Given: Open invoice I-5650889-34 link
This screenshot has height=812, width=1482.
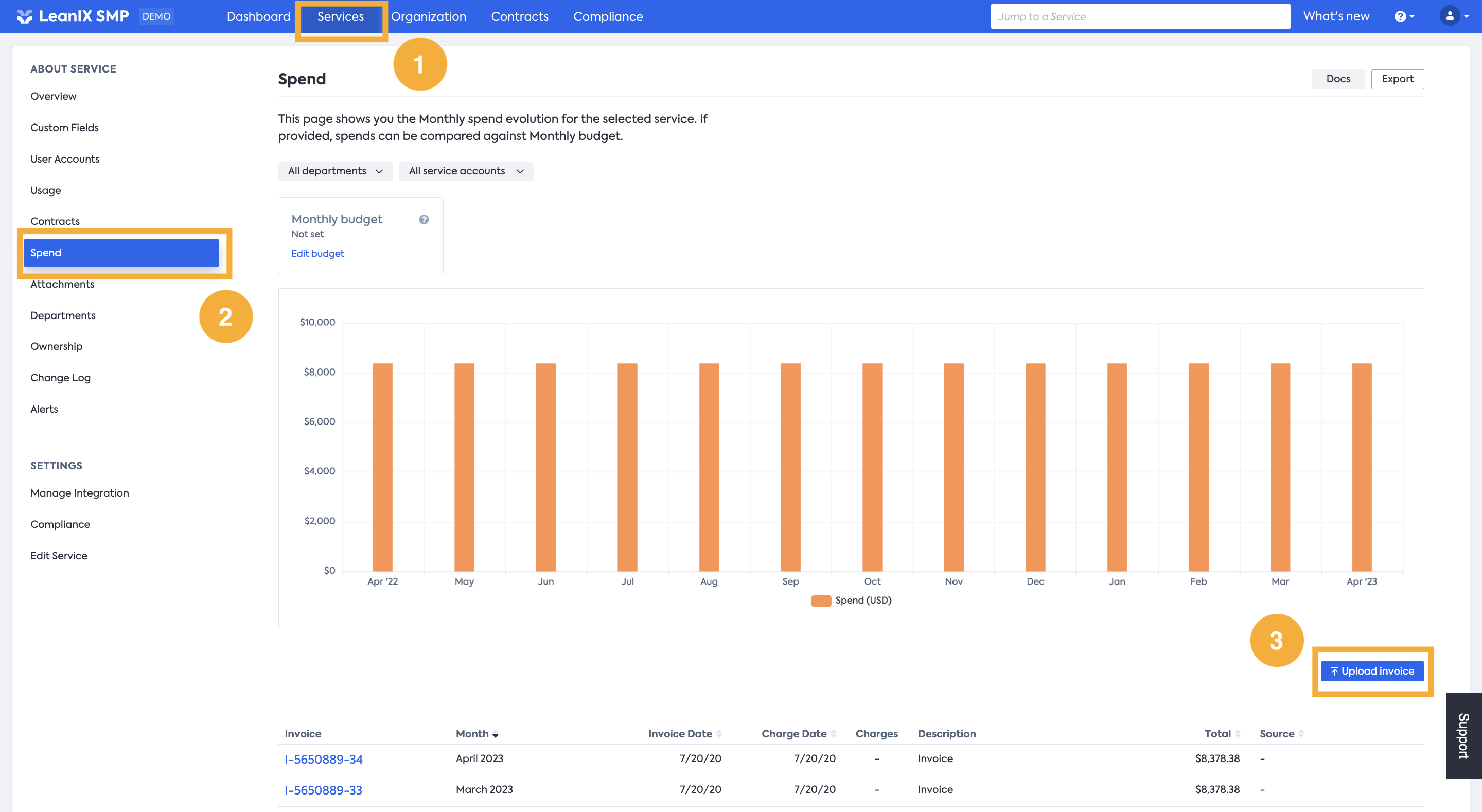Looking at the screenshot, I should click(323, 759).
